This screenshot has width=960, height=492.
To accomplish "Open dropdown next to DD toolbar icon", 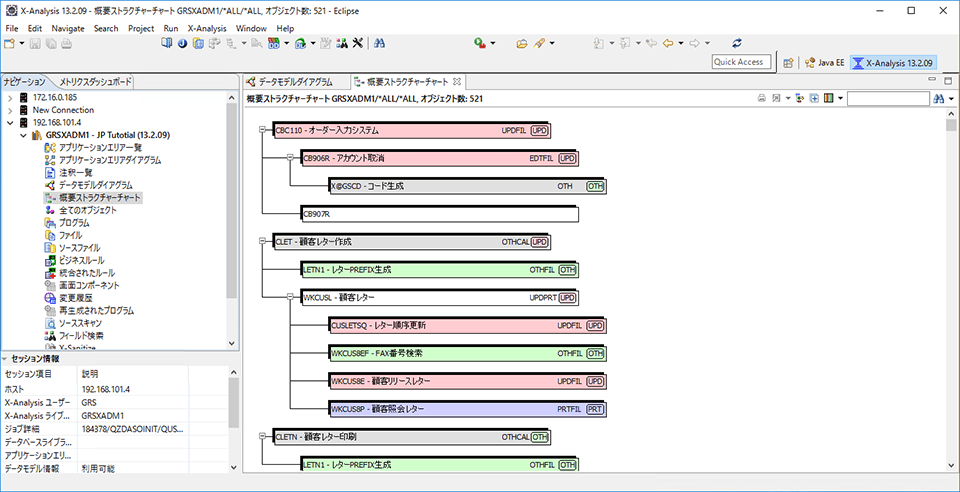I will [x=286, y=43].
